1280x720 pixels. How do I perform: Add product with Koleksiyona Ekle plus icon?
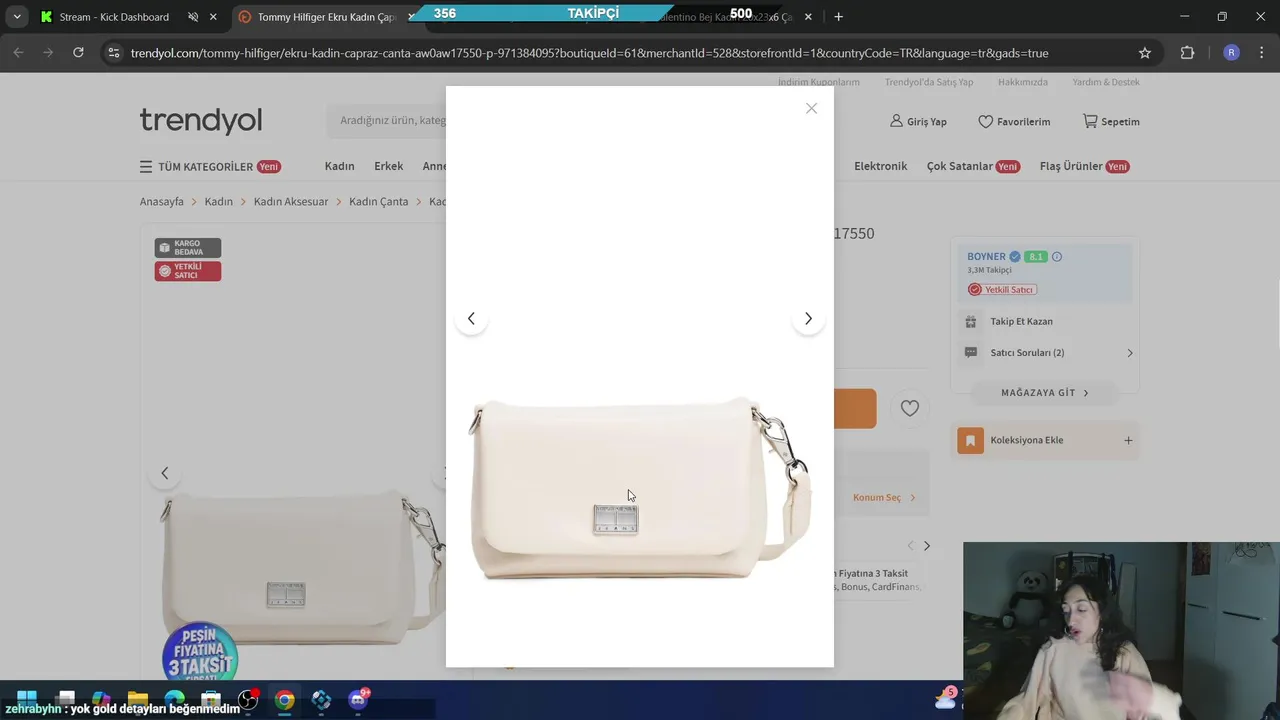pos(1128,440)
